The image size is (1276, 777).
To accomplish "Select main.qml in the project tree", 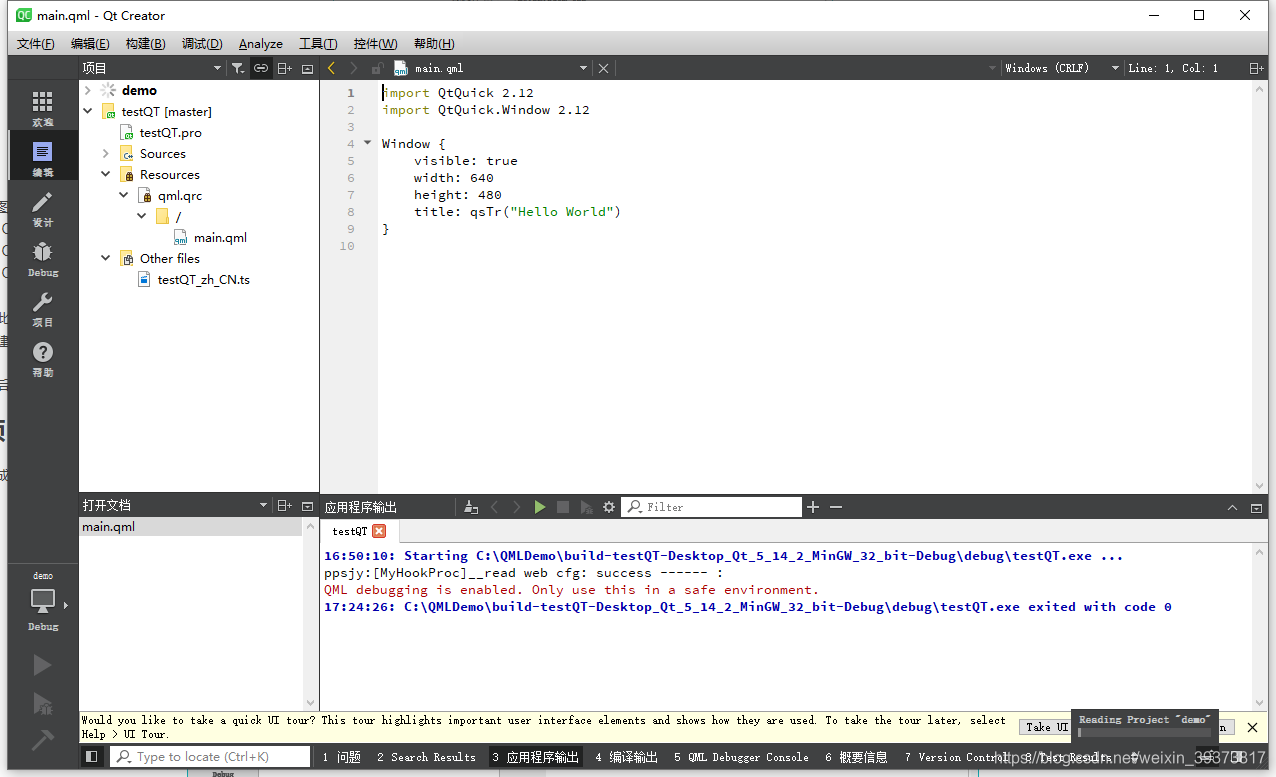I will (x=220, y=237).
